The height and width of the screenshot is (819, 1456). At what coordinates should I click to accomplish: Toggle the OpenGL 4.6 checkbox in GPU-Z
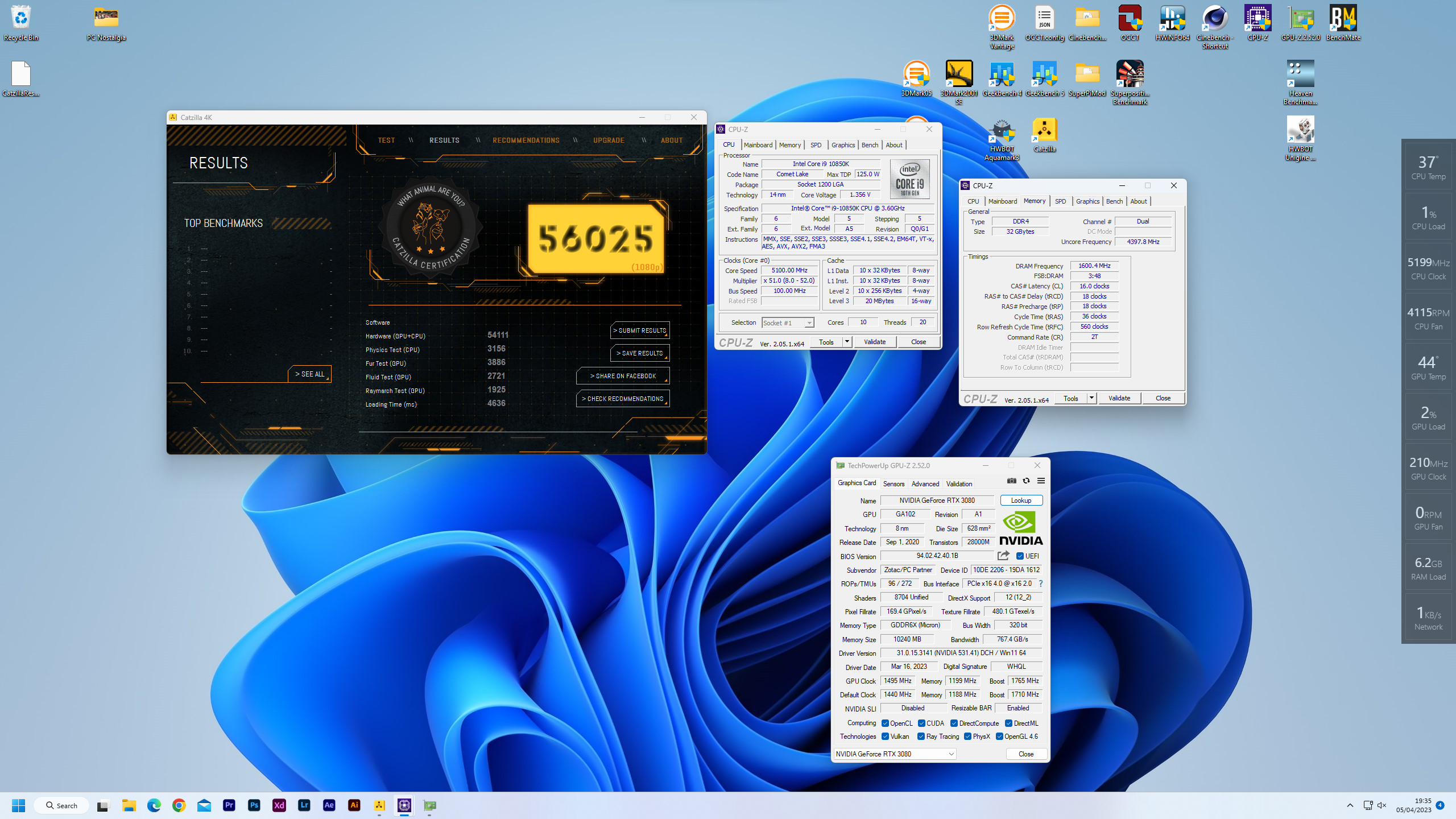[x=999, y=737]
